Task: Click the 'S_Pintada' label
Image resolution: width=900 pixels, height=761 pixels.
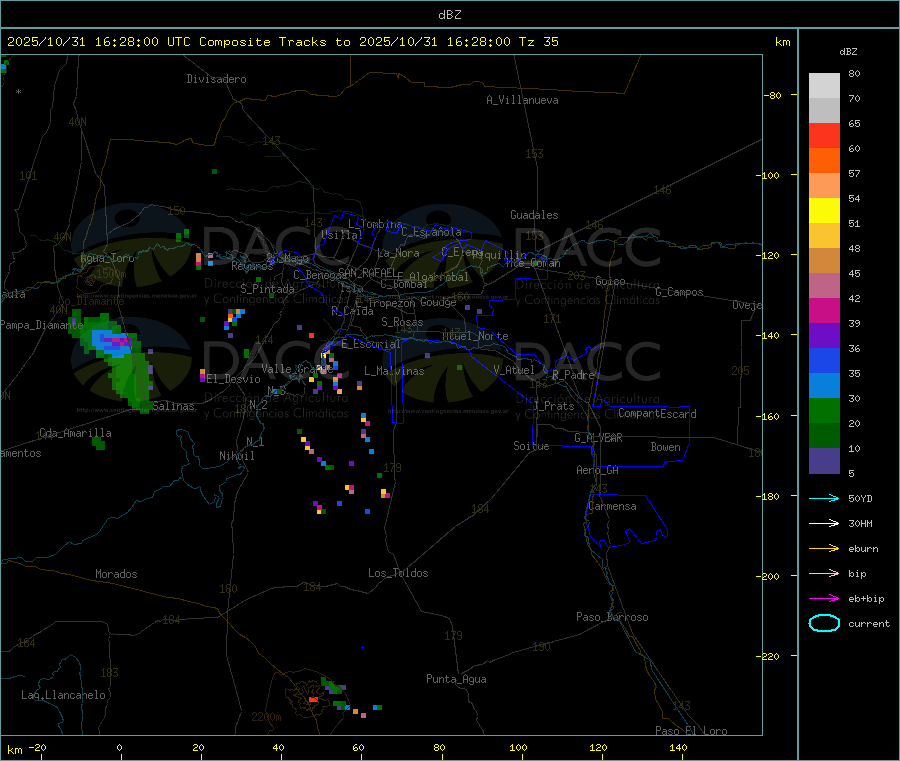Action: pyautogui.click(x=267, y=289)
